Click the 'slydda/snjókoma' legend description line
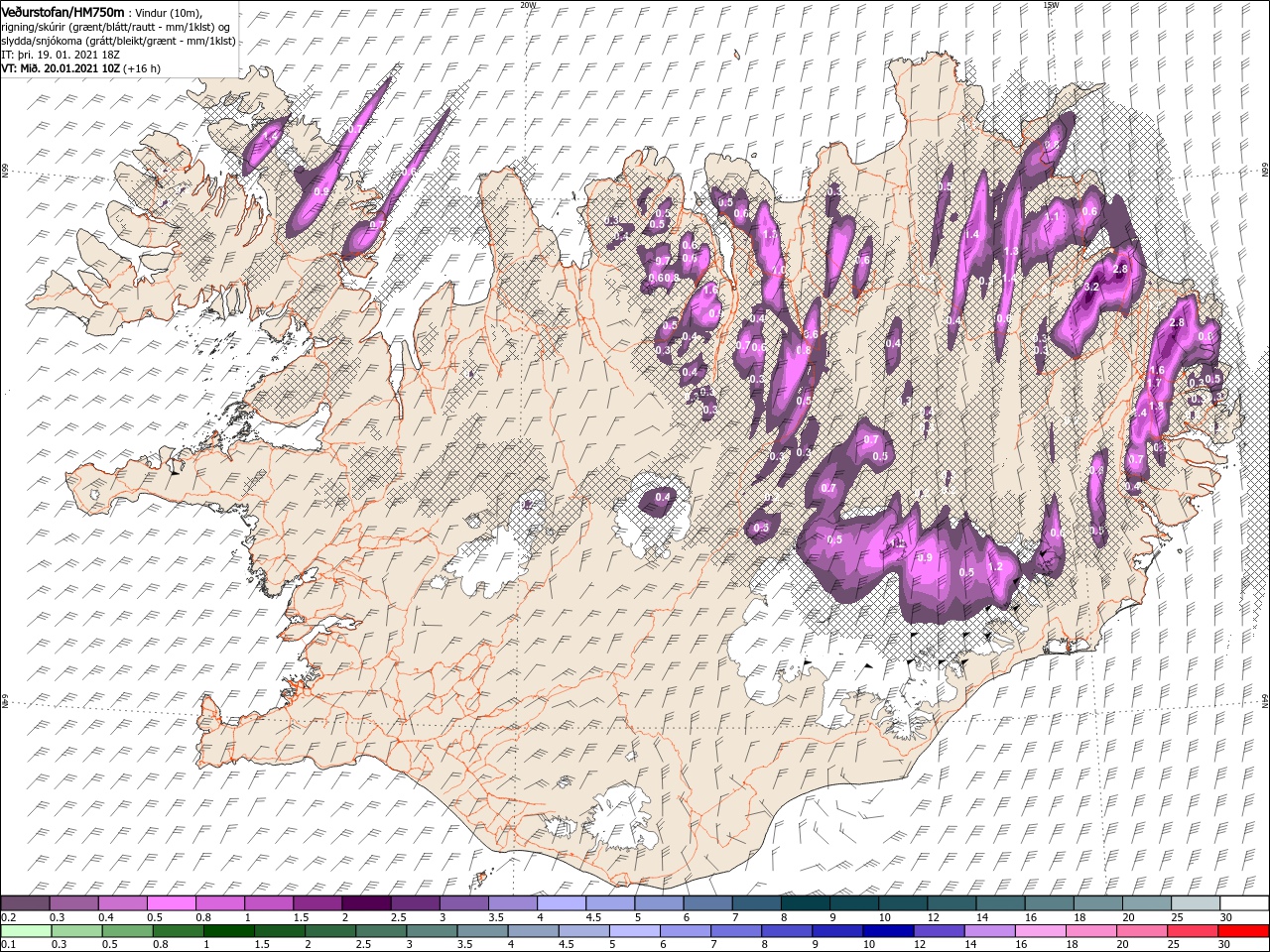 tap(118, 41)
